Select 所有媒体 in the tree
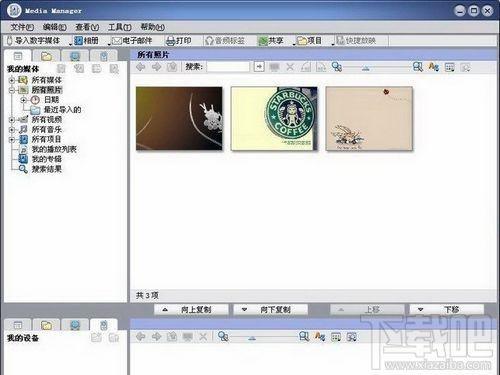This screenshot has width=500, height=375. [47, 80]
